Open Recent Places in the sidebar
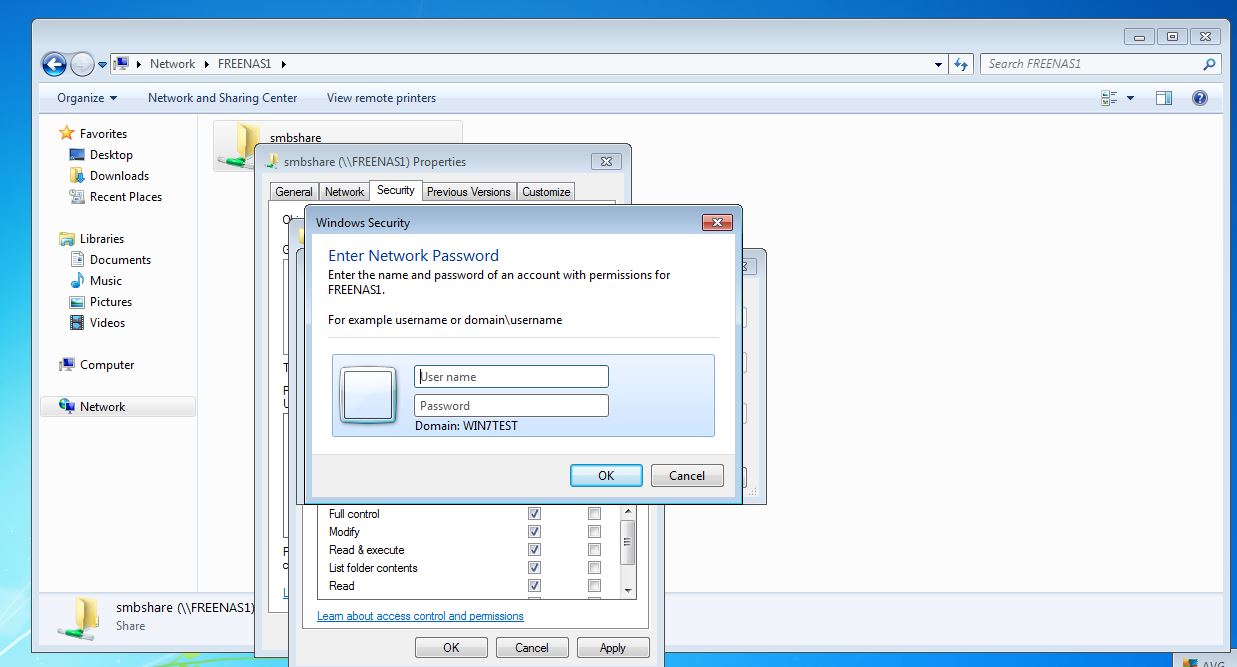 coord(125,197)
